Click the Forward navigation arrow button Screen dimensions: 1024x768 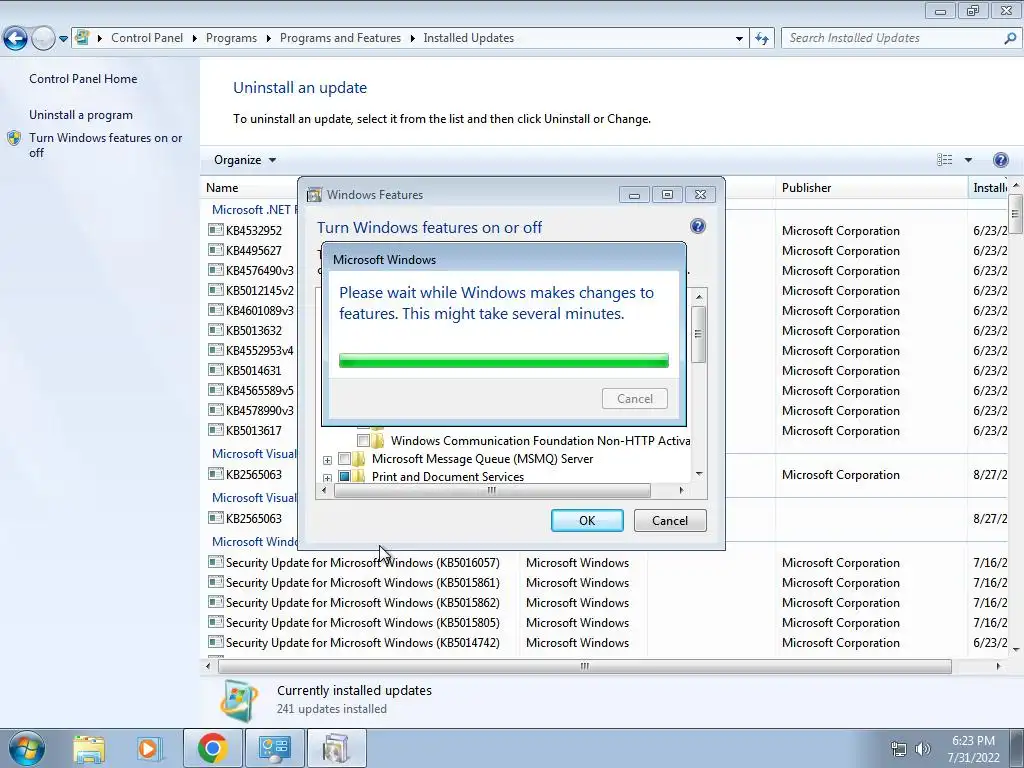(x=43, y=39)
